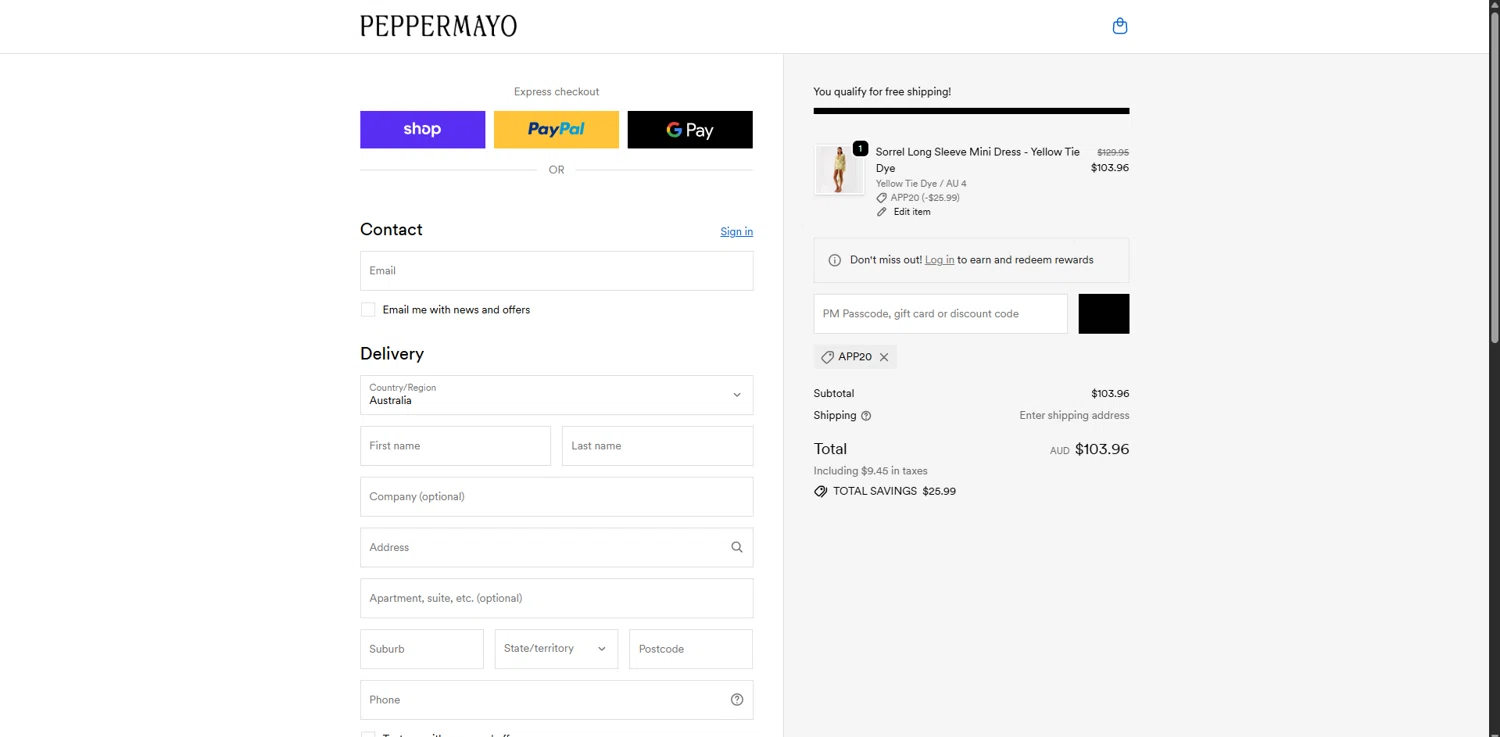Screen dimensions: 1500x737
Task: Click the First name field
Action: pos(455,446)
